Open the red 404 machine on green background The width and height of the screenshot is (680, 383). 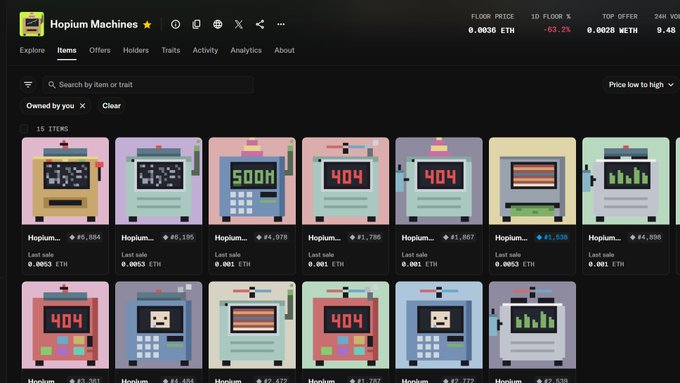[346, 325]
